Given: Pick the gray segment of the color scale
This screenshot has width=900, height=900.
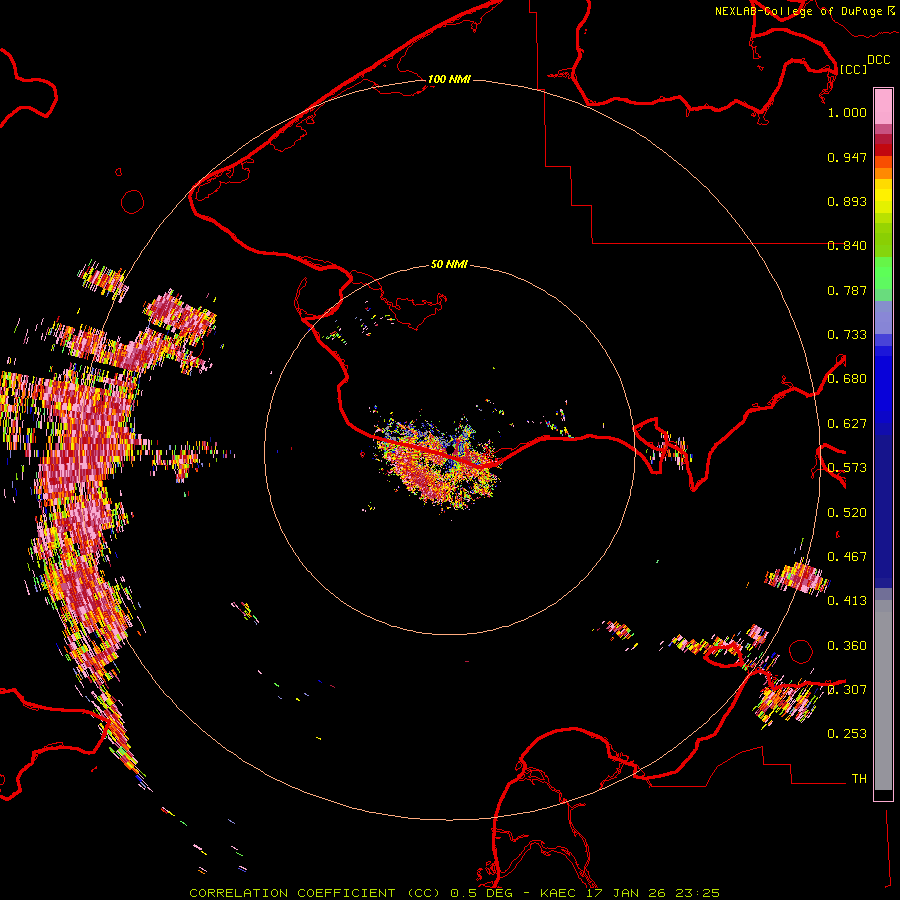Looking at the screenshot, I should 883,695.
